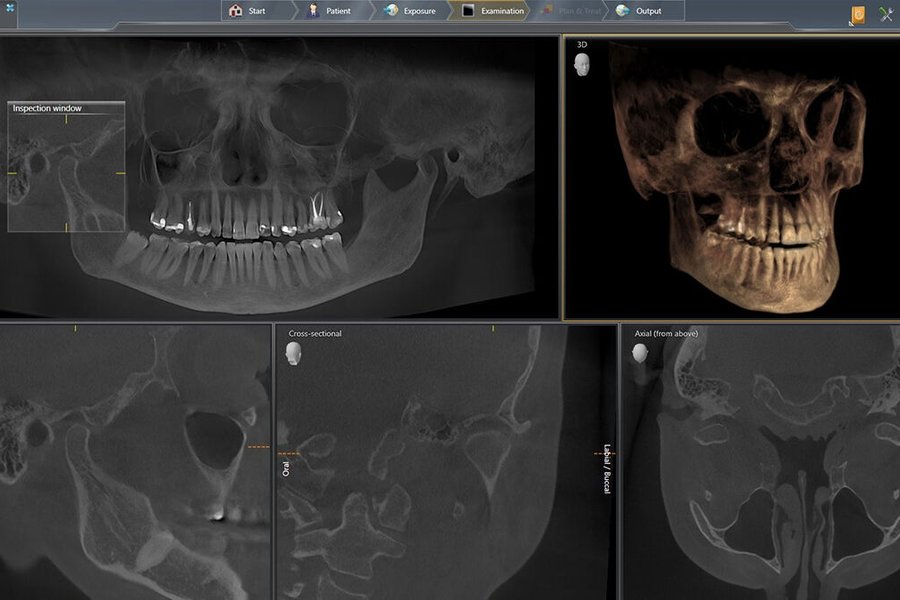Go to the Plan & Treat tab

[573, 11]
